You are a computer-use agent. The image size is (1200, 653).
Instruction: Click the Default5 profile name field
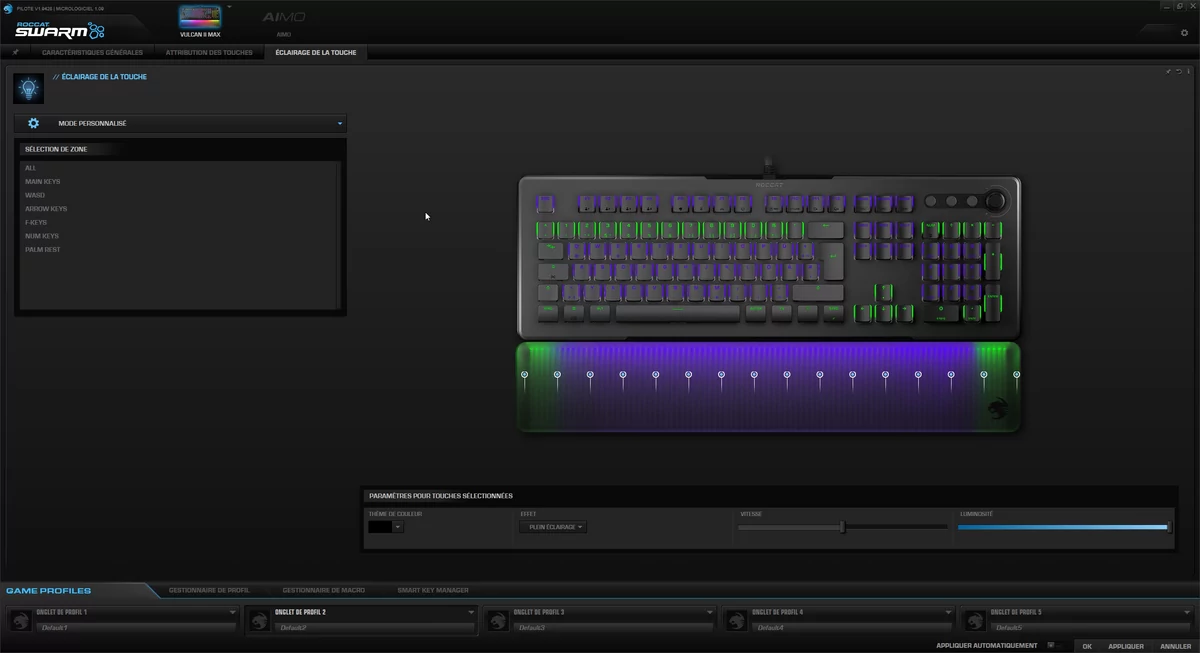(x=1091, y=627)
